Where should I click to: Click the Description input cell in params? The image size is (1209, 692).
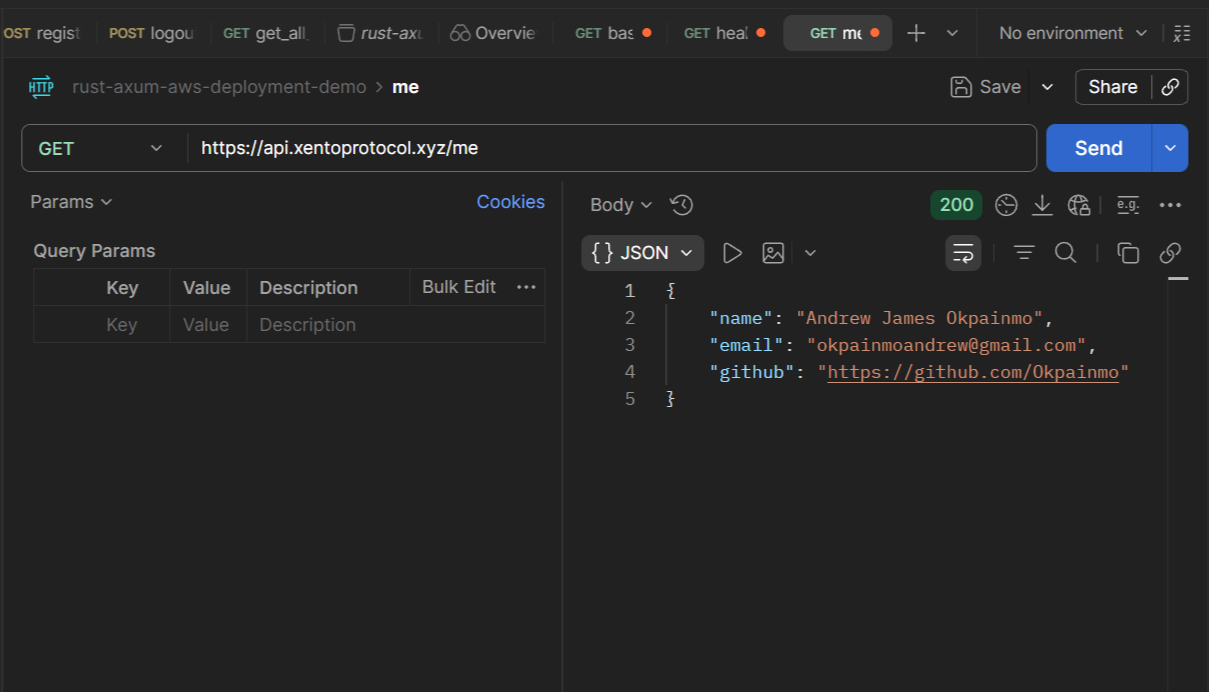point(395,325)
